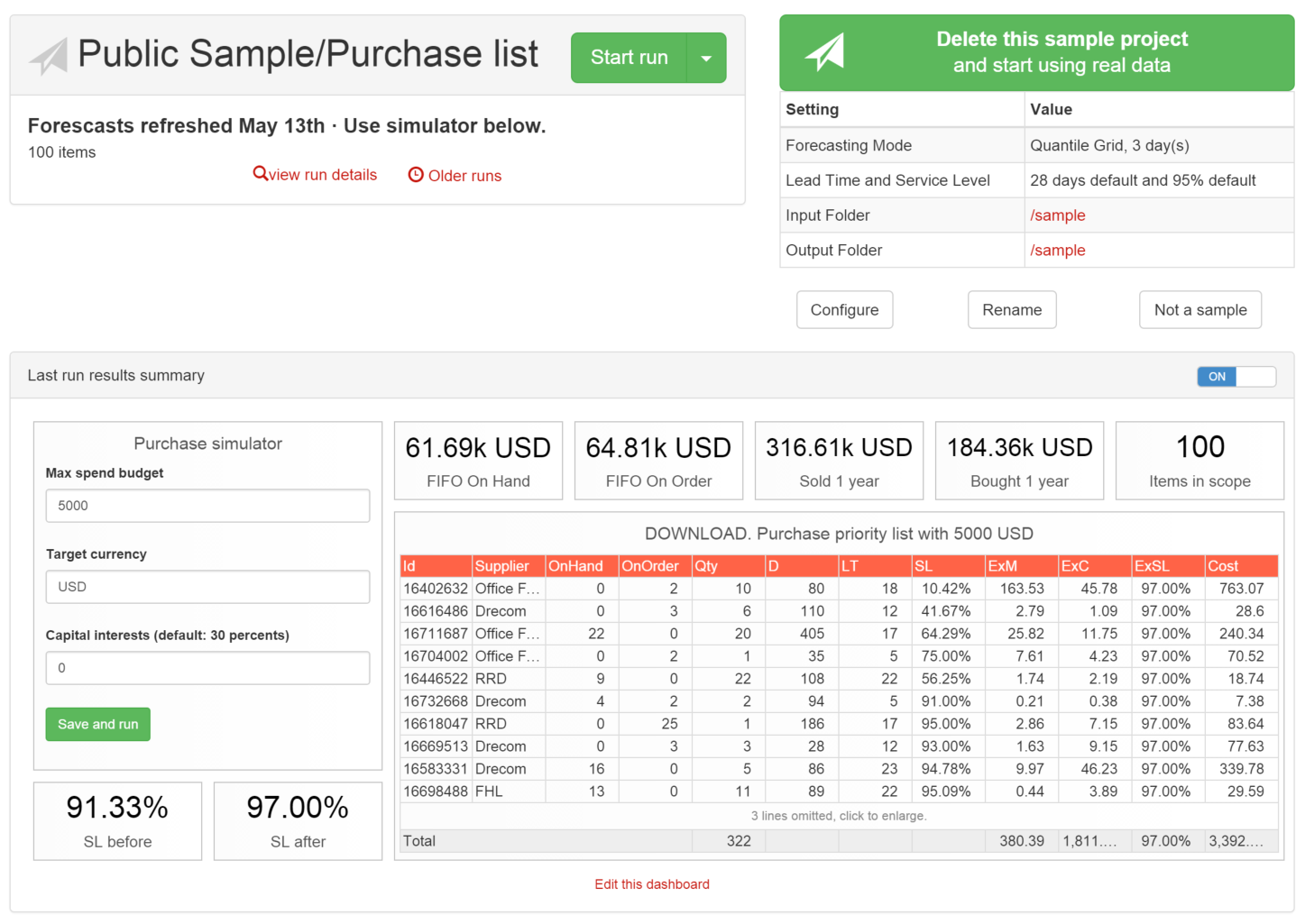Focus the Capital interests field

tap(207, 668)
